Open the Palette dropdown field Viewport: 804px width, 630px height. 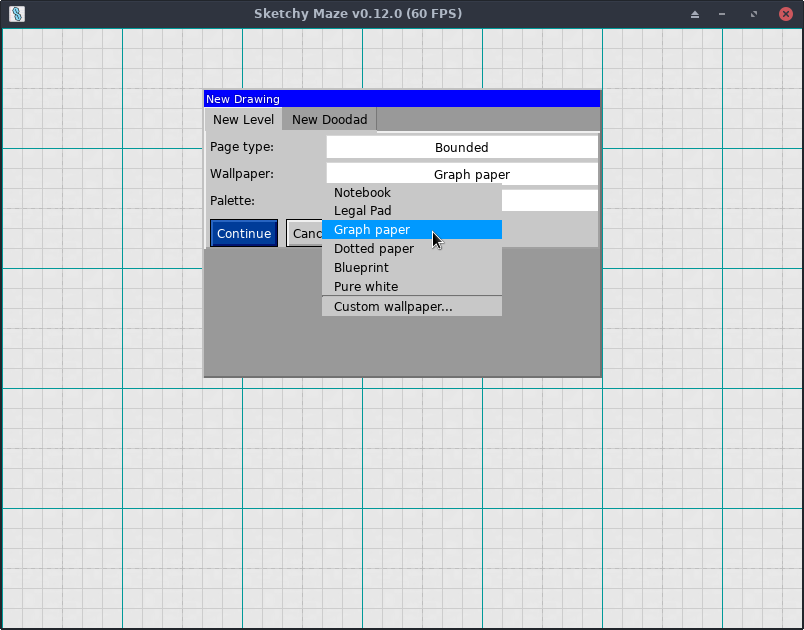click(549, 200)
